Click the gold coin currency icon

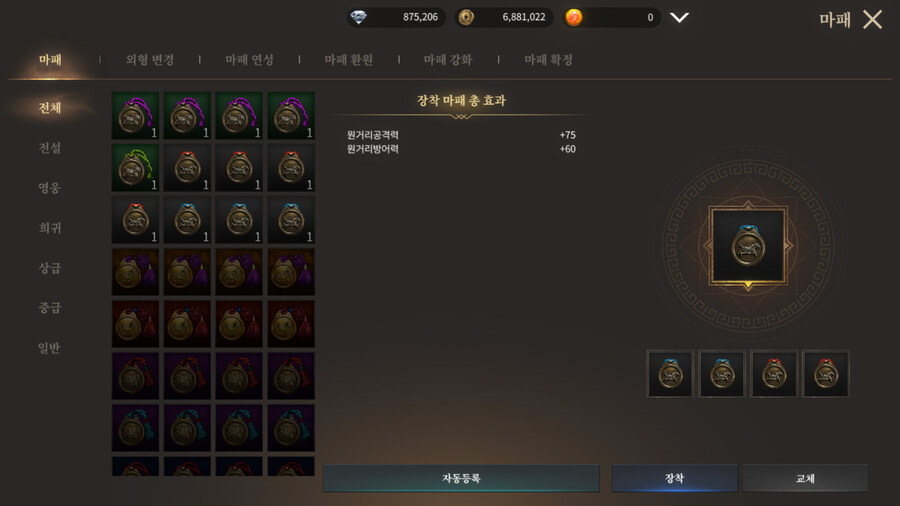click(x=466, y=17)
